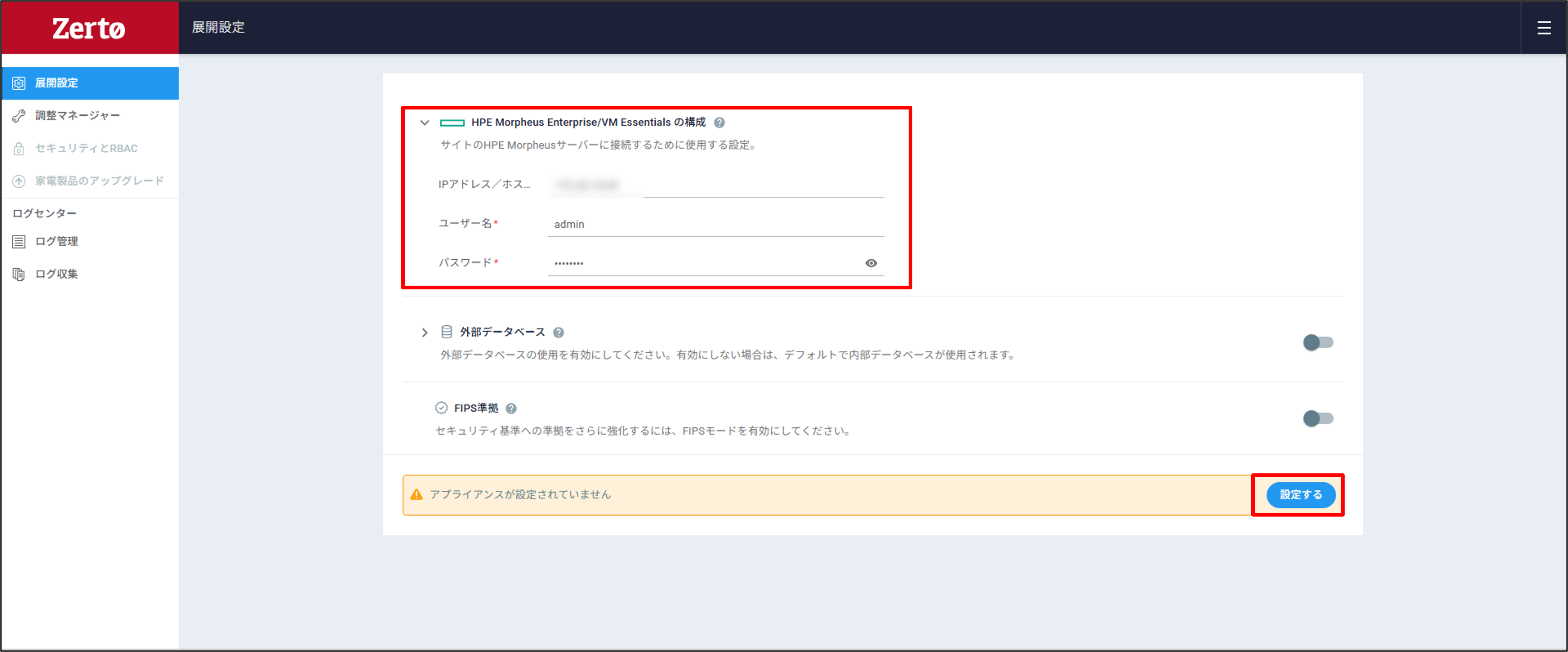Open 調整マネージャー in the sidebar

coord(90,116)
